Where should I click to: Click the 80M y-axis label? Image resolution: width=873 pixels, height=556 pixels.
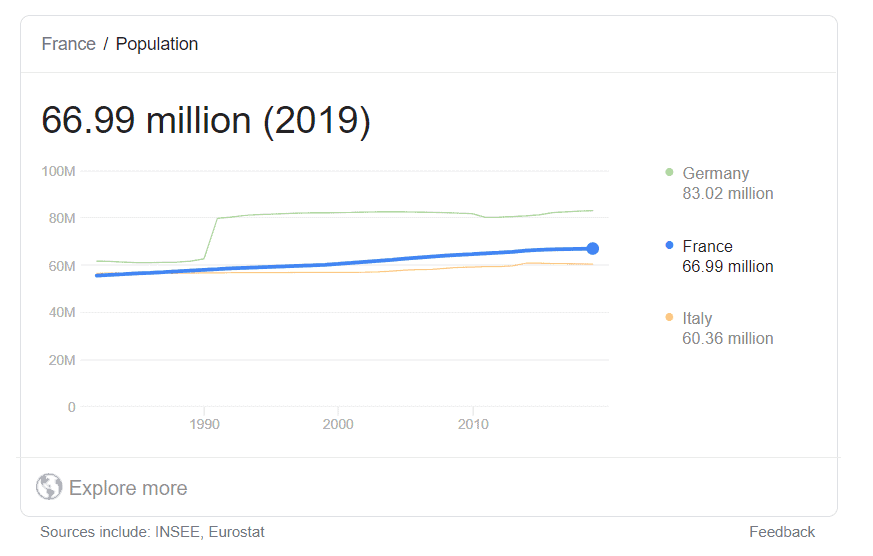(62, 218)
